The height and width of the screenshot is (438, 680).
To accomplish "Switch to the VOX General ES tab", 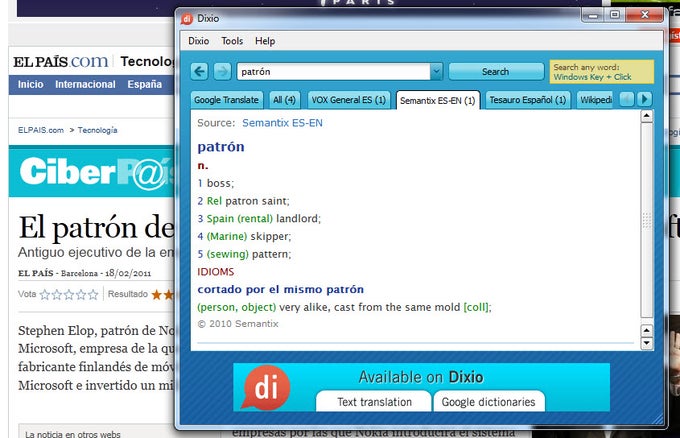I will coord(349,100).
